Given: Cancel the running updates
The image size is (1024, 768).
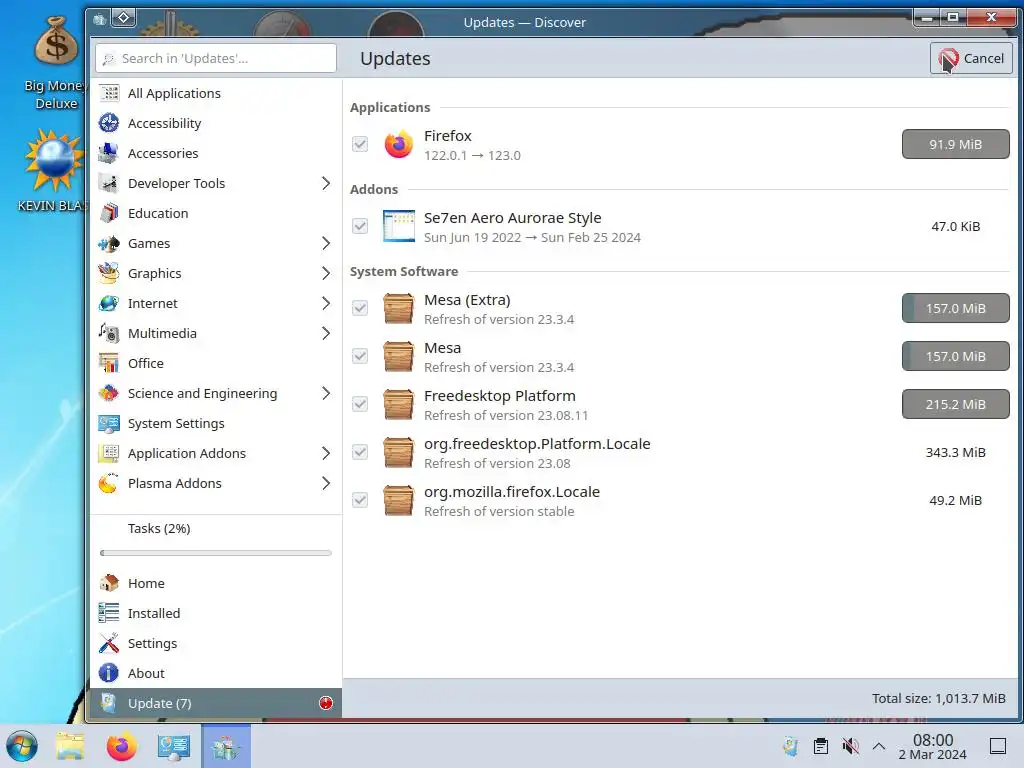Looking at the screenshot, I should [x=971, y=58].
